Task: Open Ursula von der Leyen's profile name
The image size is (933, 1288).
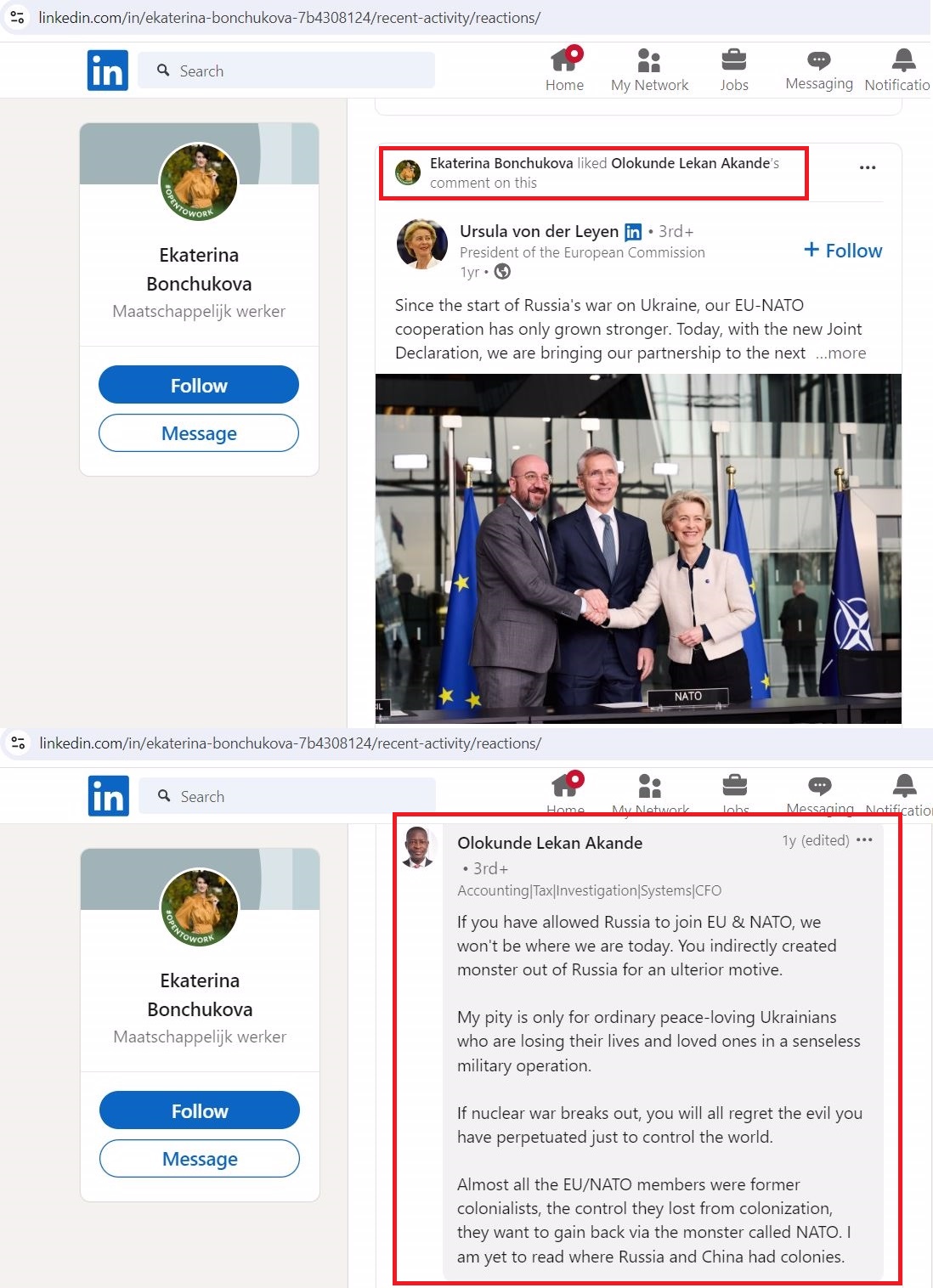Action: pos(540,231)
